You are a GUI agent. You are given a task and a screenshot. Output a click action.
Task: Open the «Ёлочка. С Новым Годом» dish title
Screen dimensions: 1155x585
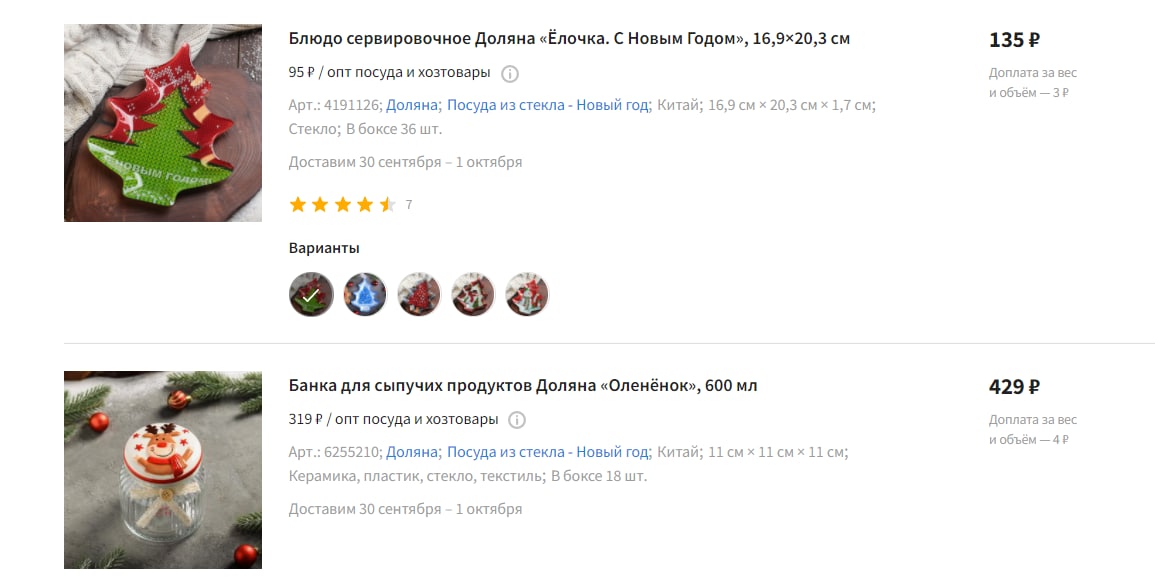[x=569, y=38]
